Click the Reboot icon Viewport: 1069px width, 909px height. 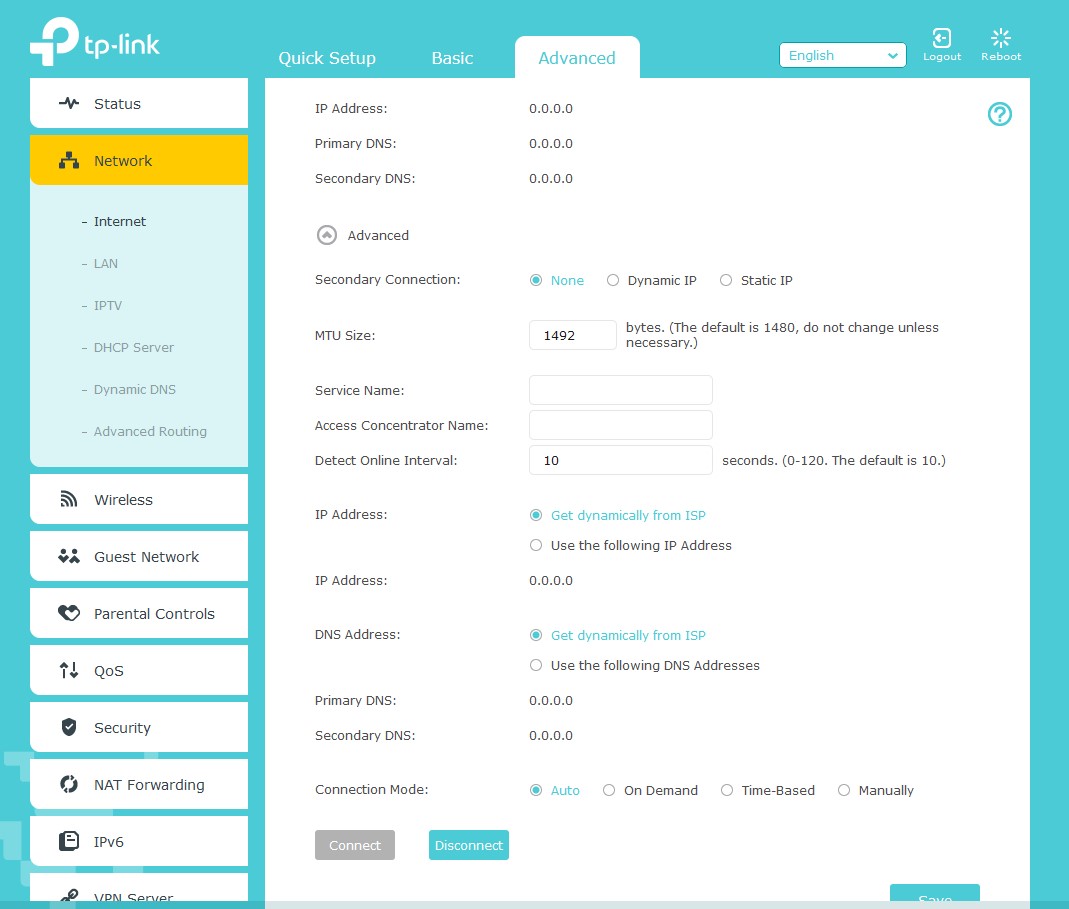[x=1000, y=39]
